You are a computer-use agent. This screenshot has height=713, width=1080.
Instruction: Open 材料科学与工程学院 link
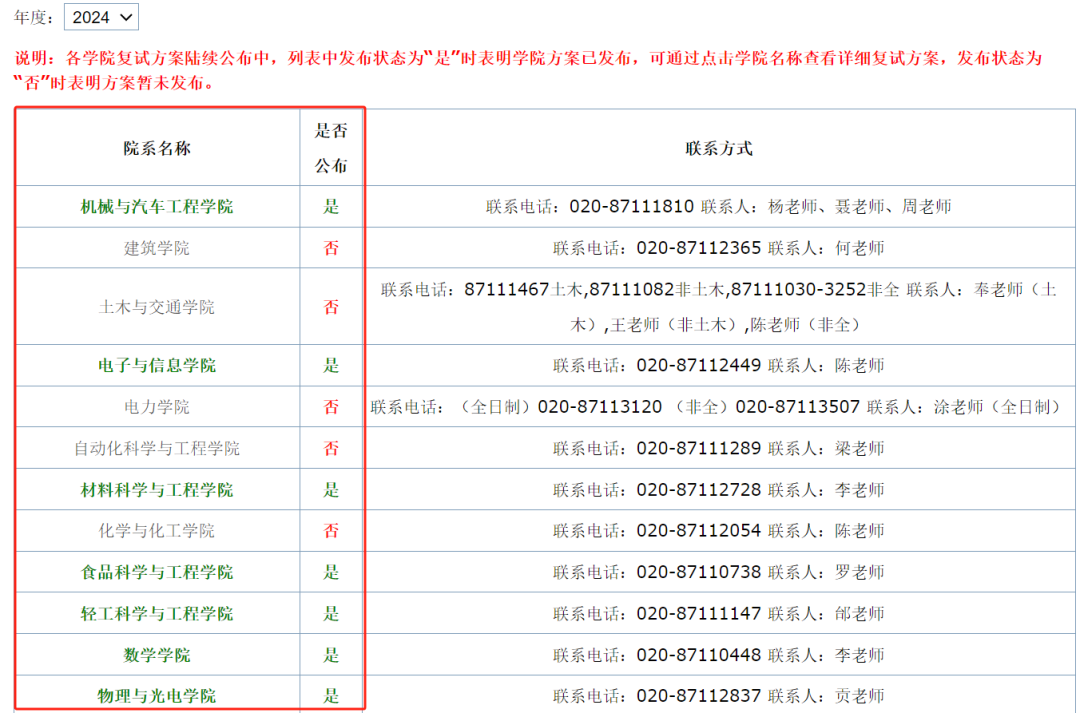point(157,490)
